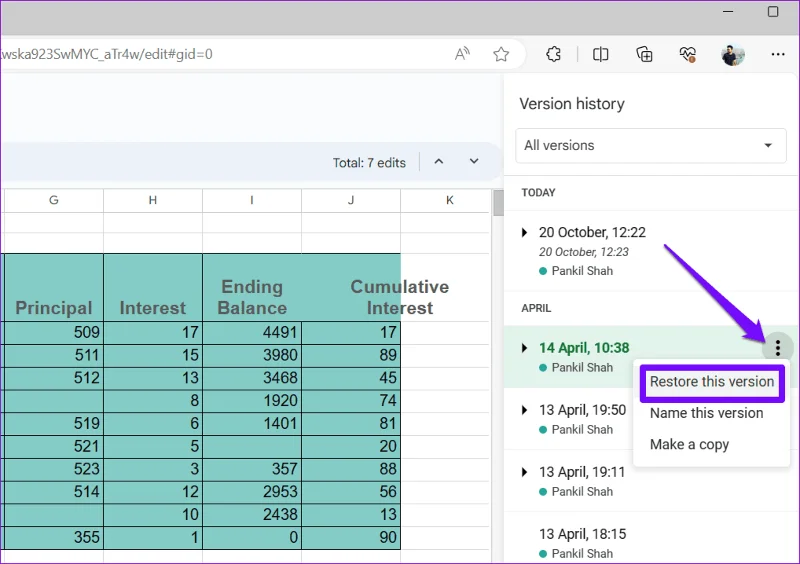Screen dimensions: 800x564
Task: Click the browser profile avatar
Action: pyautogui.click(x=733, y=54)
